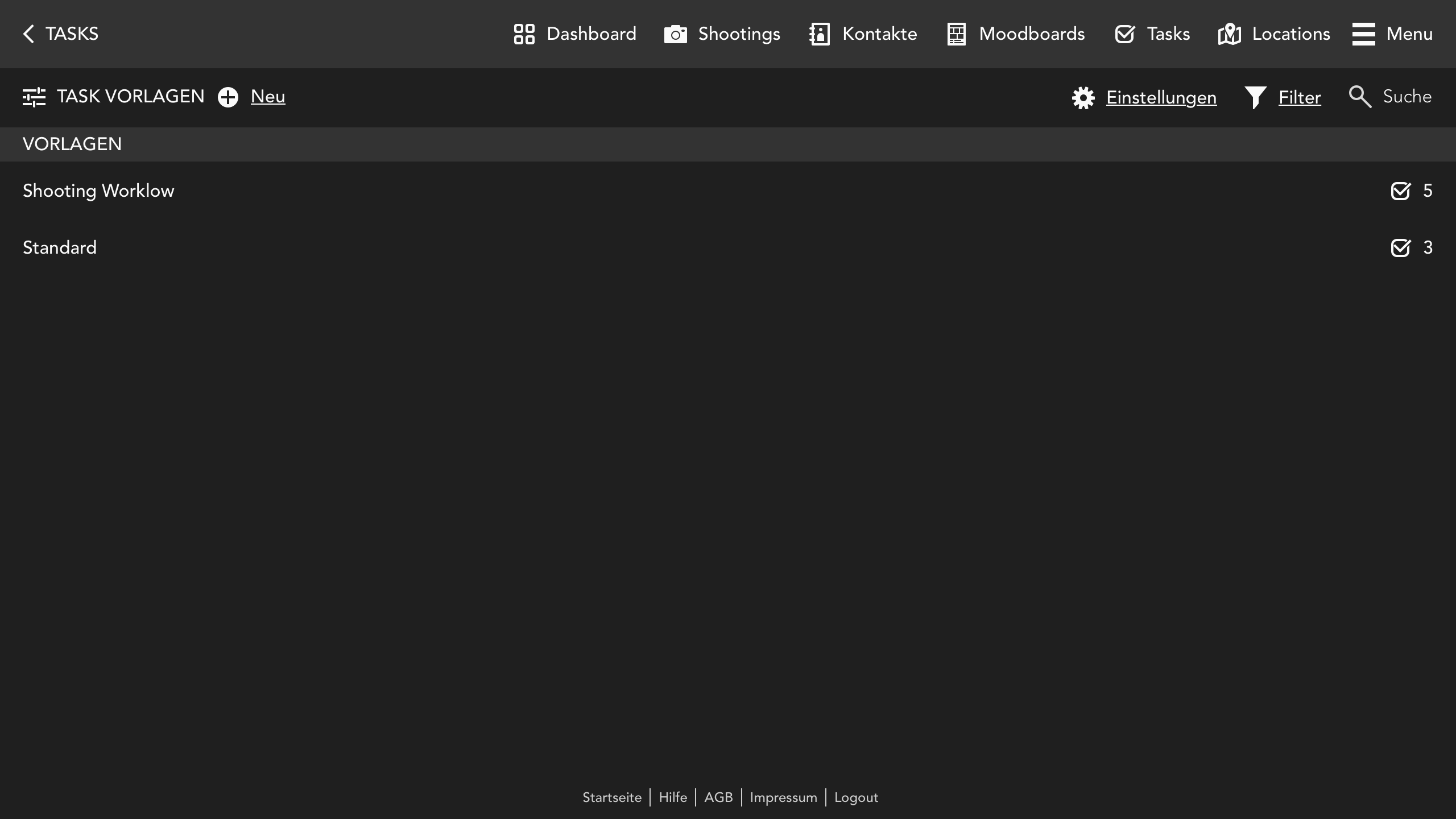Click Shooting Worklow task count checkbox icon
This screenshot has width=1456, height=819.
click(1400, 191)
